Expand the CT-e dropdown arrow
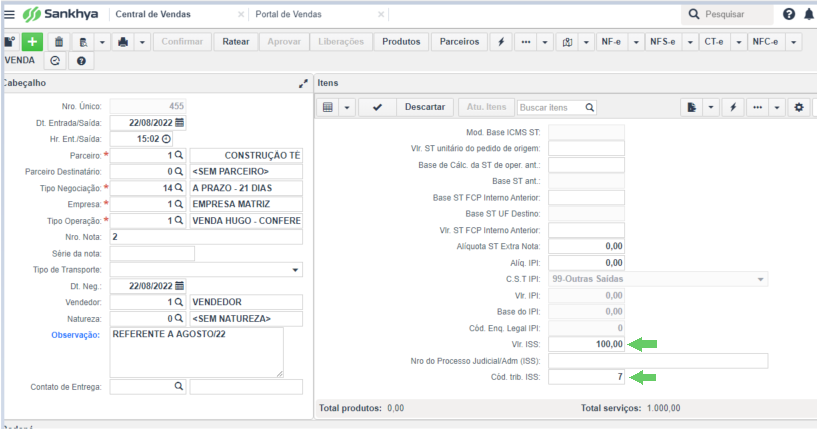 pyautogui.click(x=739, y=42)
